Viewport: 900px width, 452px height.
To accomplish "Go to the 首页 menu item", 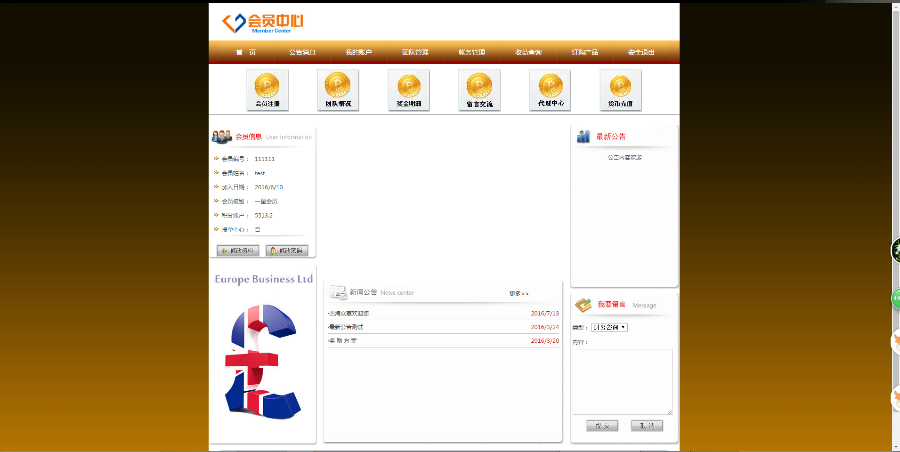I will click(246, 52).
